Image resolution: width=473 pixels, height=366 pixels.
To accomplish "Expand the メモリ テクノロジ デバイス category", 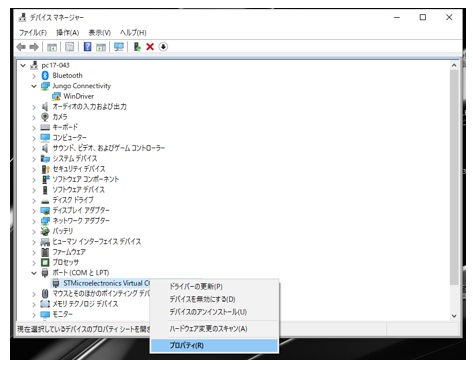I will [x=34, y=304].
